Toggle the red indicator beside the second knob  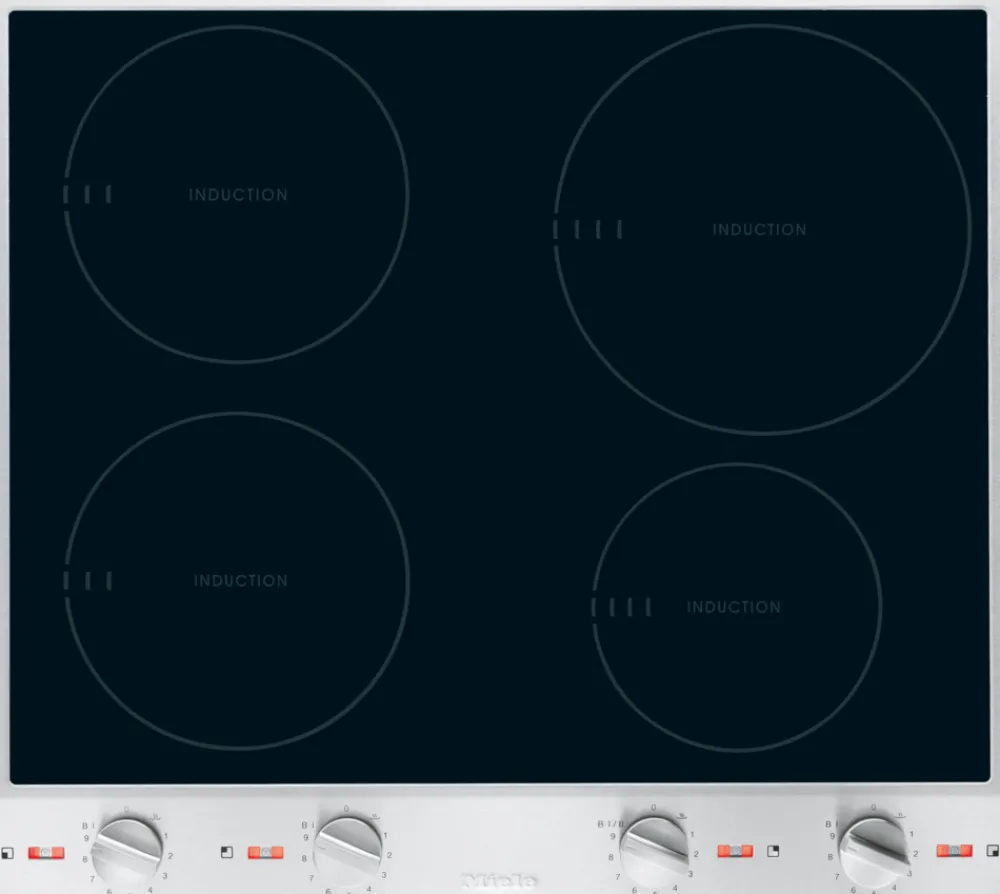265,853
